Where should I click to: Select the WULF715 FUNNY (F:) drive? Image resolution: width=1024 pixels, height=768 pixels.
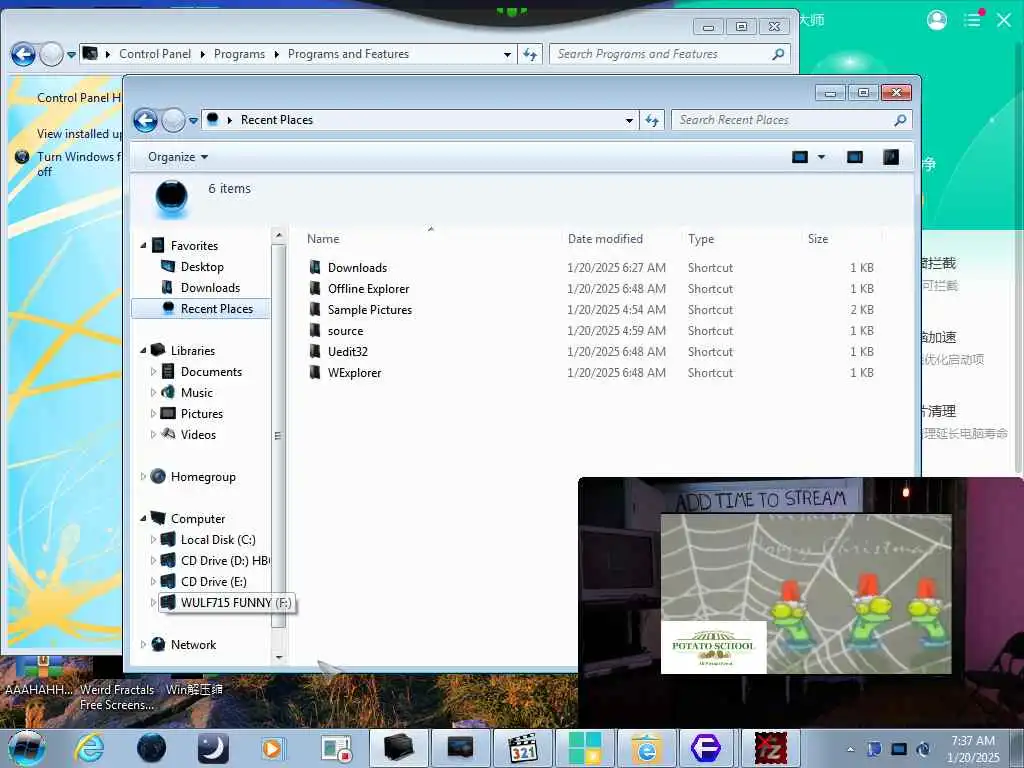(x=226, y=602)
